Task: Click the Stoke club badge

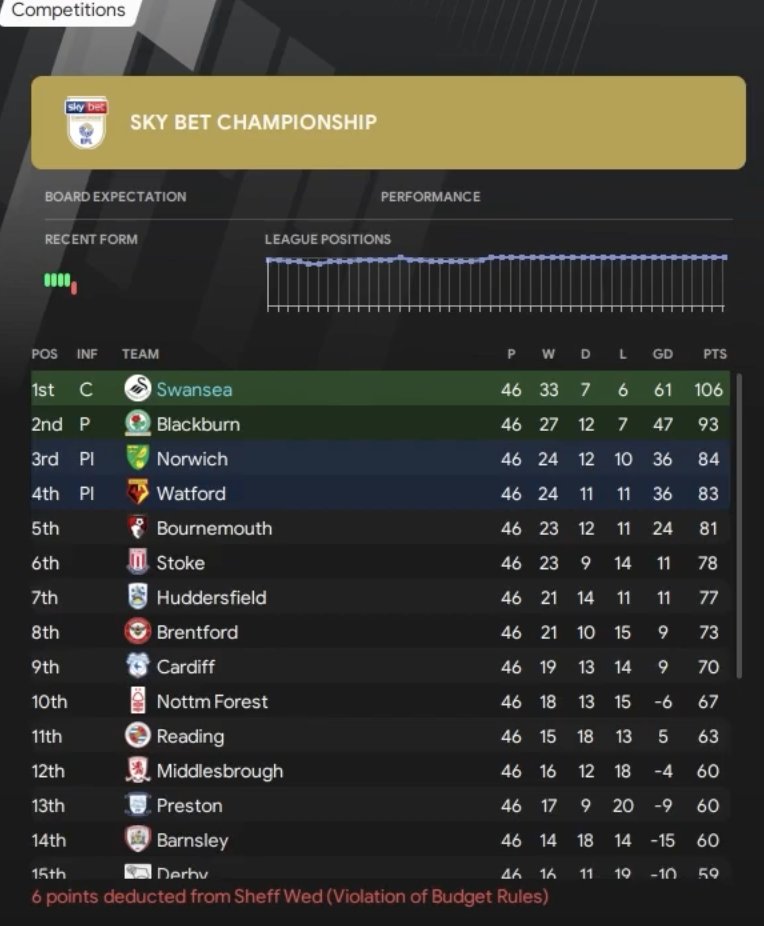Action: click(137, 563)
